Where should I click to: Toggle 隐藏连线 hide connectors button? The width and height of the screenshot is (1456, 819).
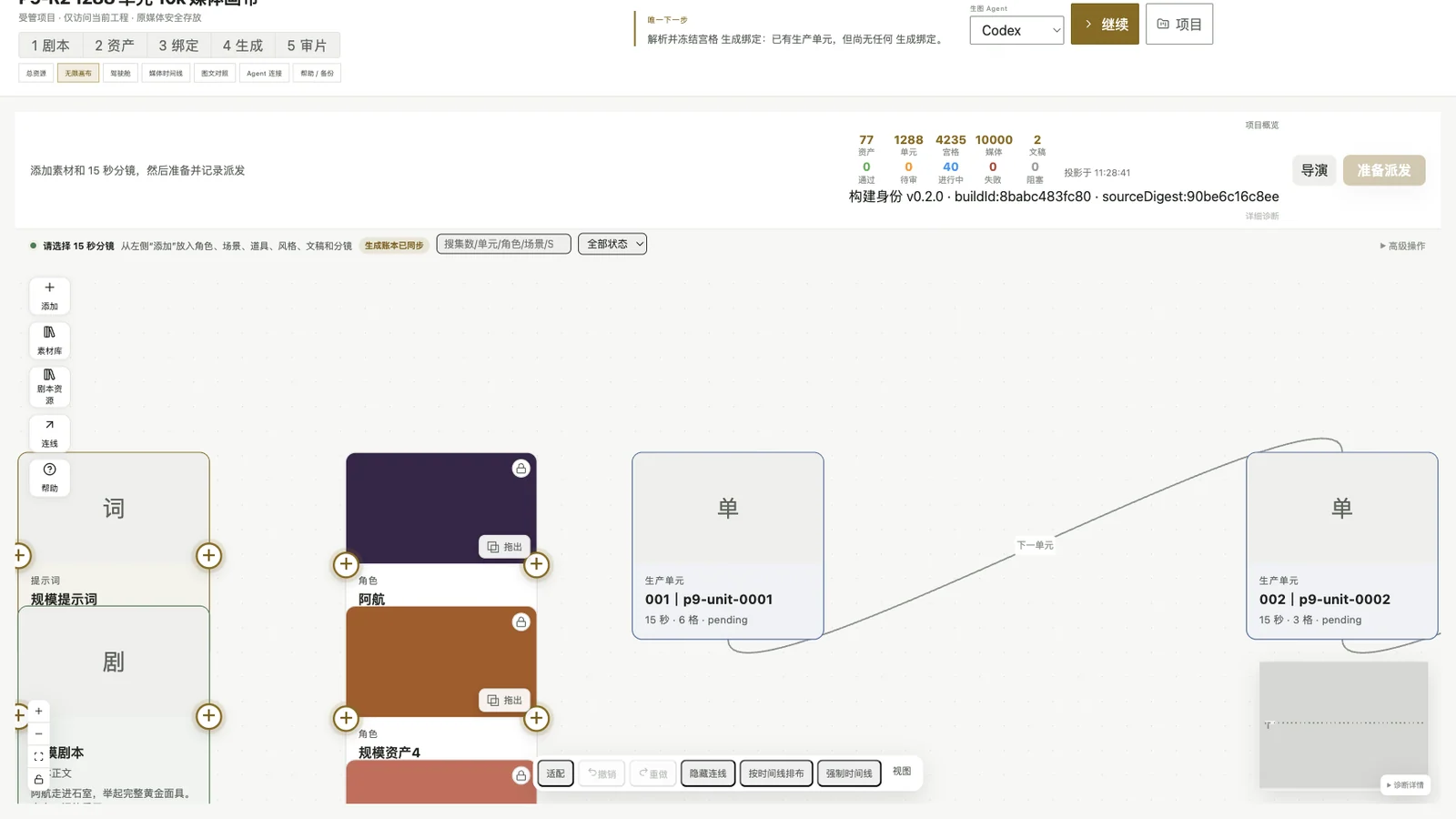click(707, 773)
